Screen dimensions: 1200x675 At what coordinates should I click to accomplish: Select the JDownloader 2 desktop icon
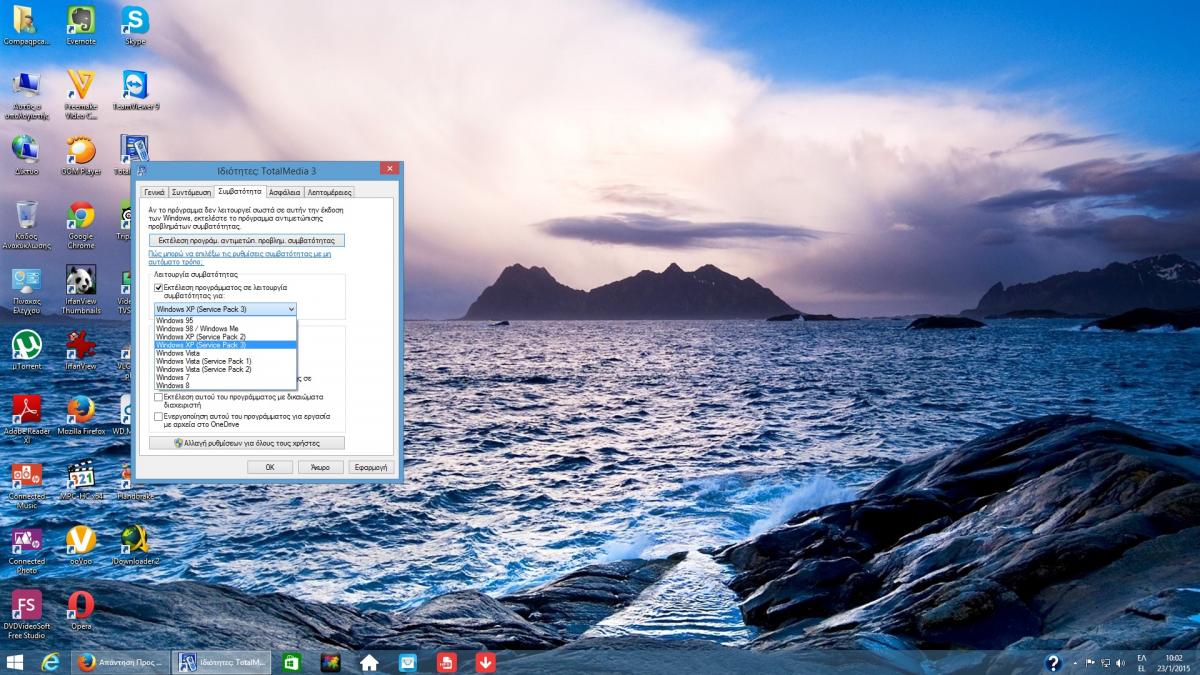pyautogui.click(x=135, y=545)
